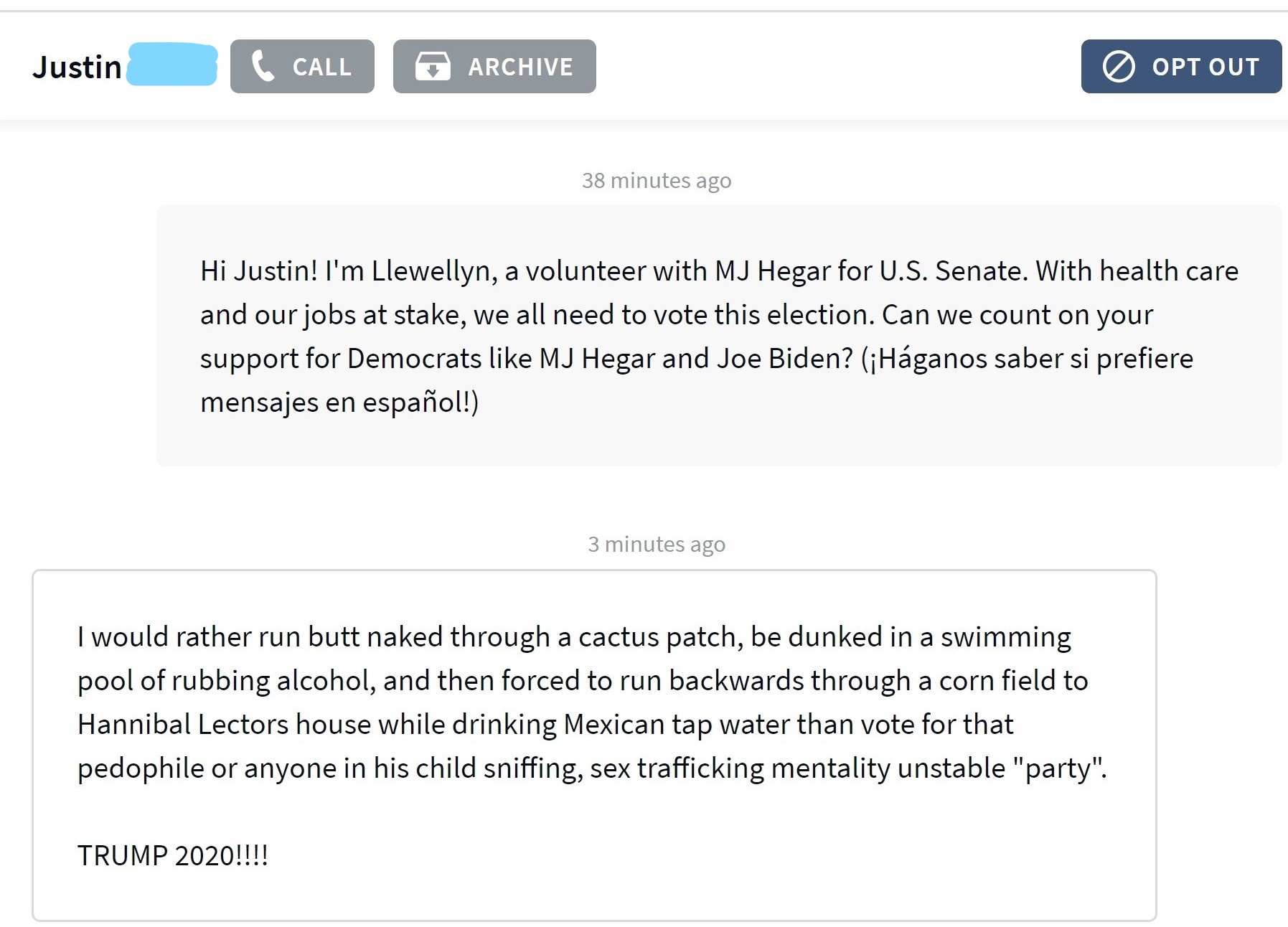
Task: Click the "38 minutes ago" timestamp
Action: 657,180
